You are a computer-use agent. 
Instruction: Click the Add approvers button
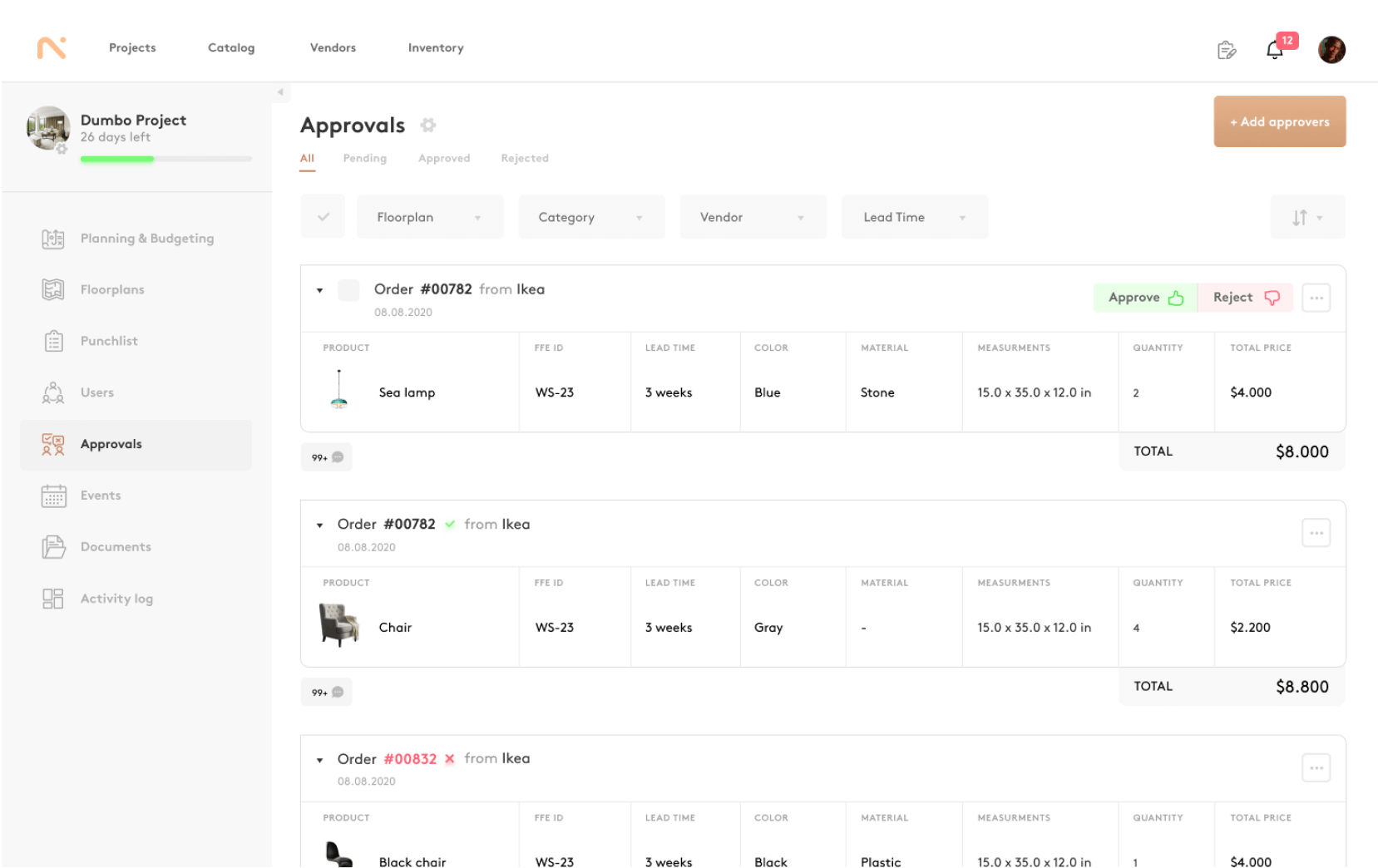click(x=1279, y=121)
